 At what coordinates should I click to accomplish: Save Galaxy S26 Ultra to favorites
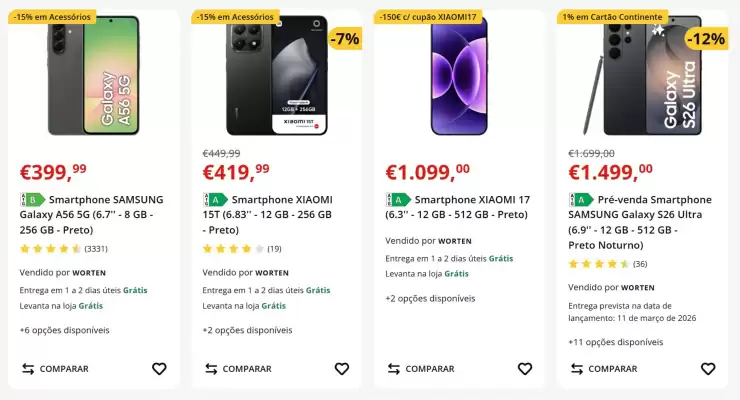[708, 369]
